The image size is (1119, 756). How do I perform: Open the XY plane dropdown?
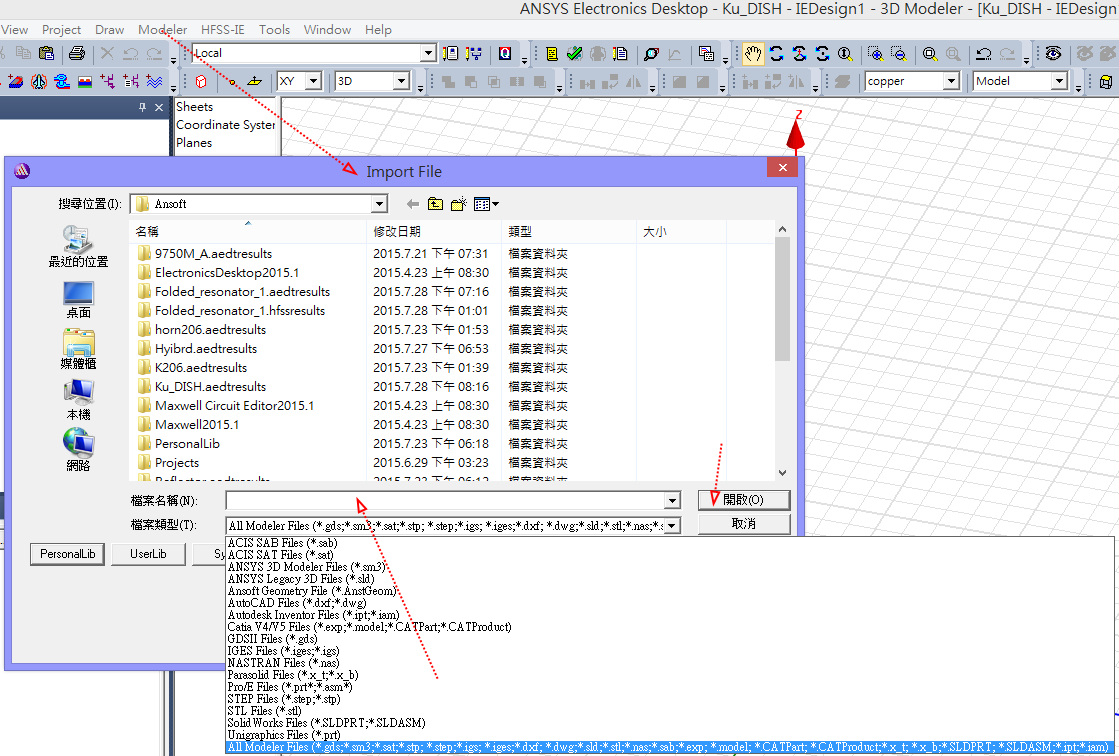point(313,81)
